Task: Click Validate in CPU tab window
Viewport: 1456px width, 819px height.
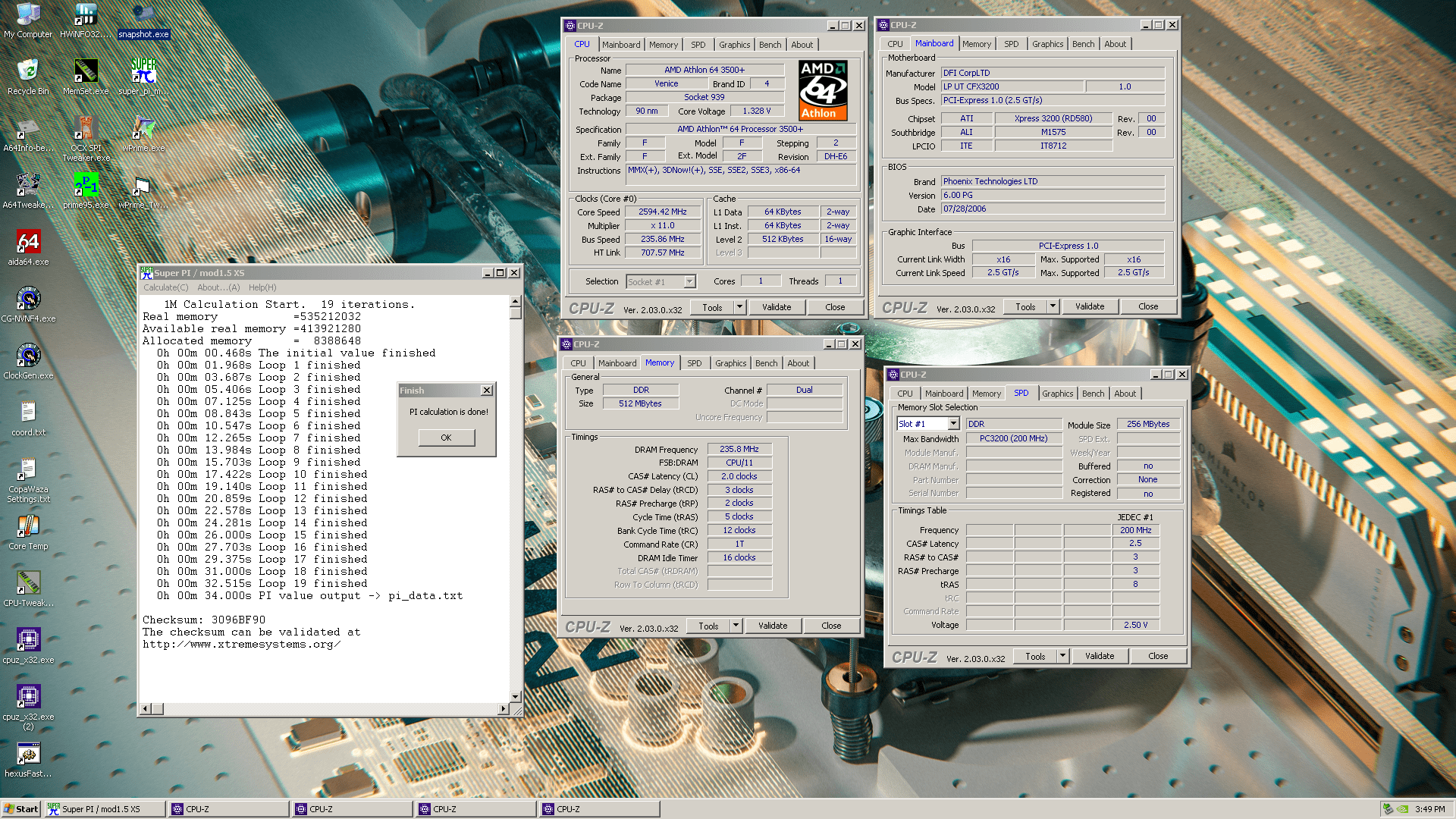Action: (x=777, y=307)
